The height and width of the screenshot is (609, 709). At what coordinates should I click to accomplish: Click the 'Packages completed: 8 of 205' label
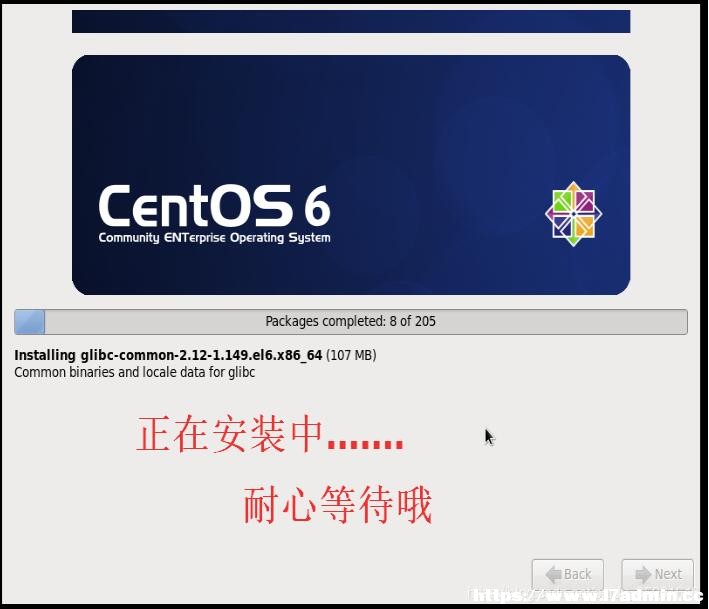pos(350,321)
